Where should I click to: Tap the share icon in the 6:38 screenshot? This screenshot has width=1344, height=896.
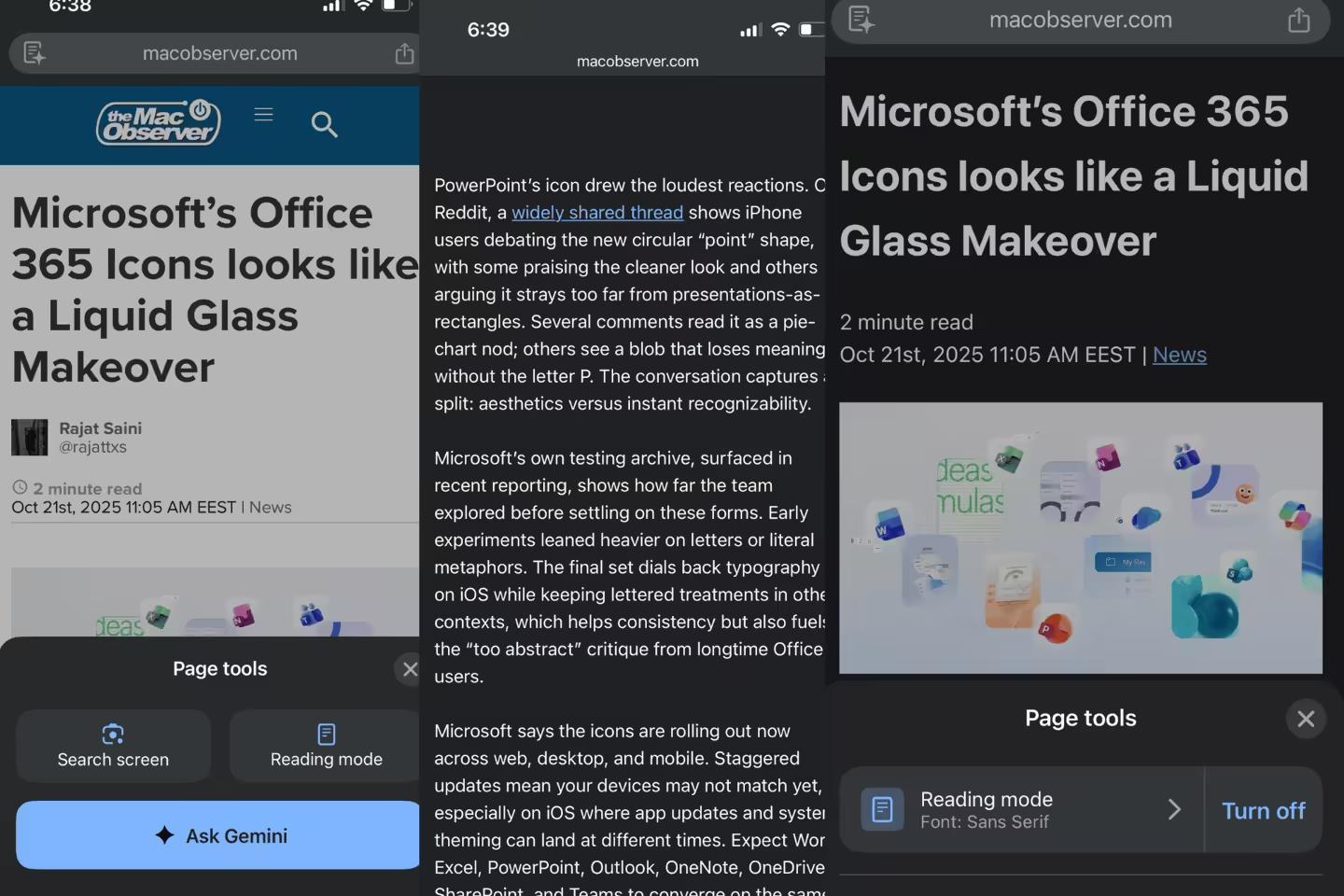(404, 54)
